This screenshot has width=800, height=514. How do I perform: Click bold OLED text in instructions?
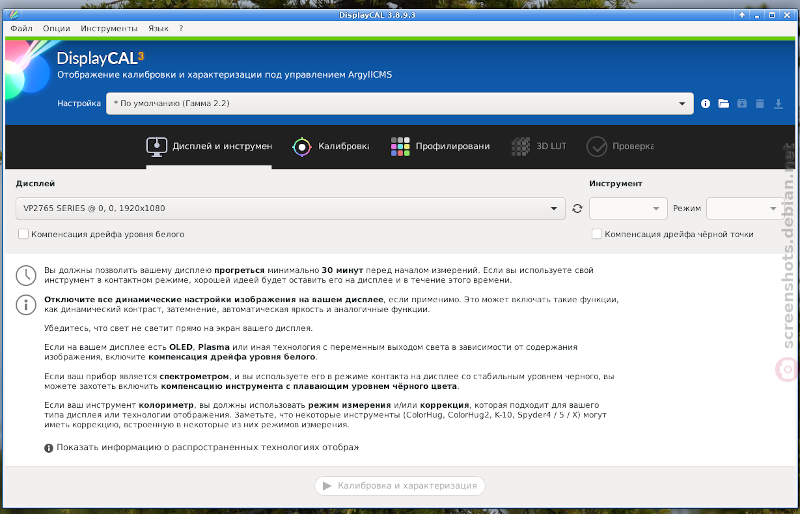click(181, 347)
